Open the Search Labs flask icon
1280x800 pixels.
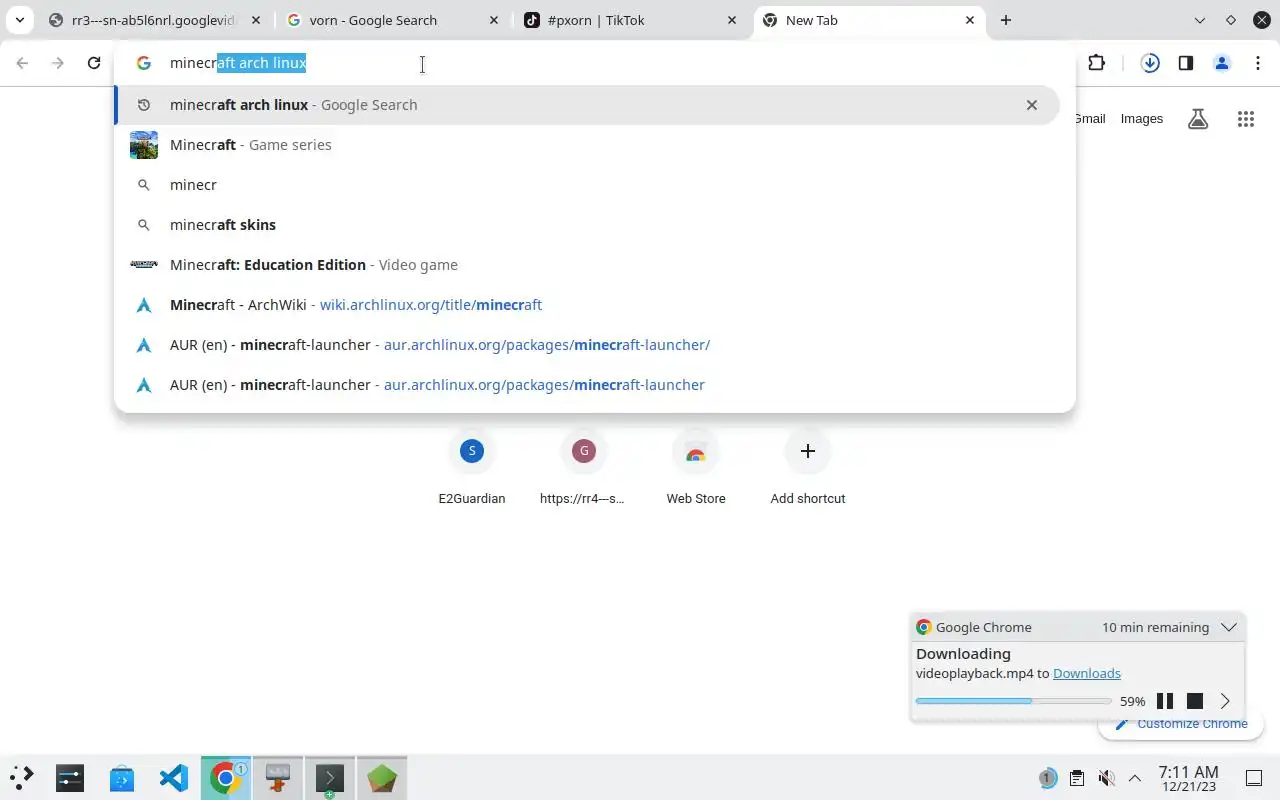pyautogui.click(x=1198, y=119)
